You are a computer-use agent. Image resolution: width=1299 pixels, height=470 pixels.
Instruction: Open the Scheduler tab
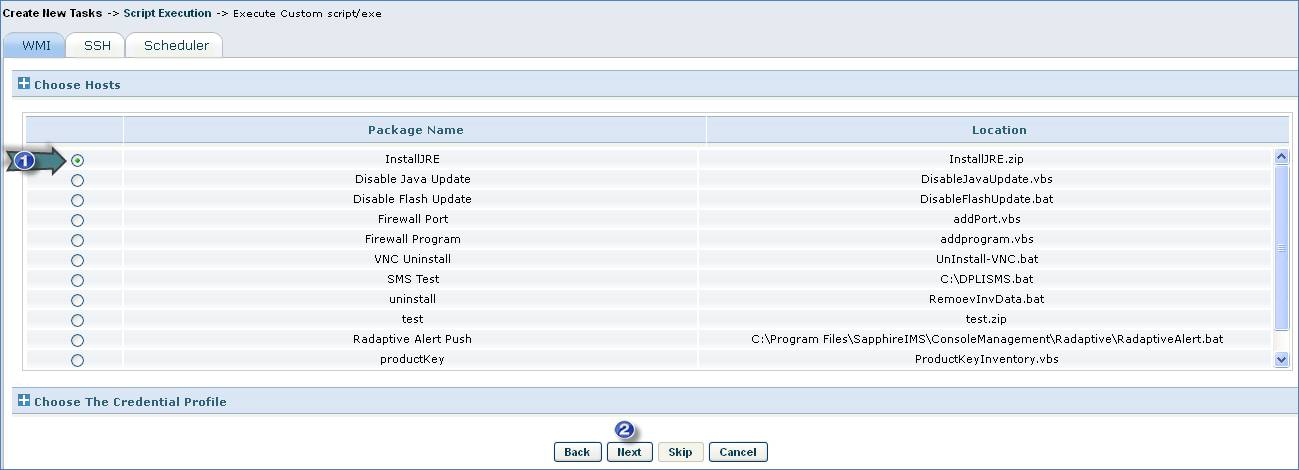(x=176, y=45)
